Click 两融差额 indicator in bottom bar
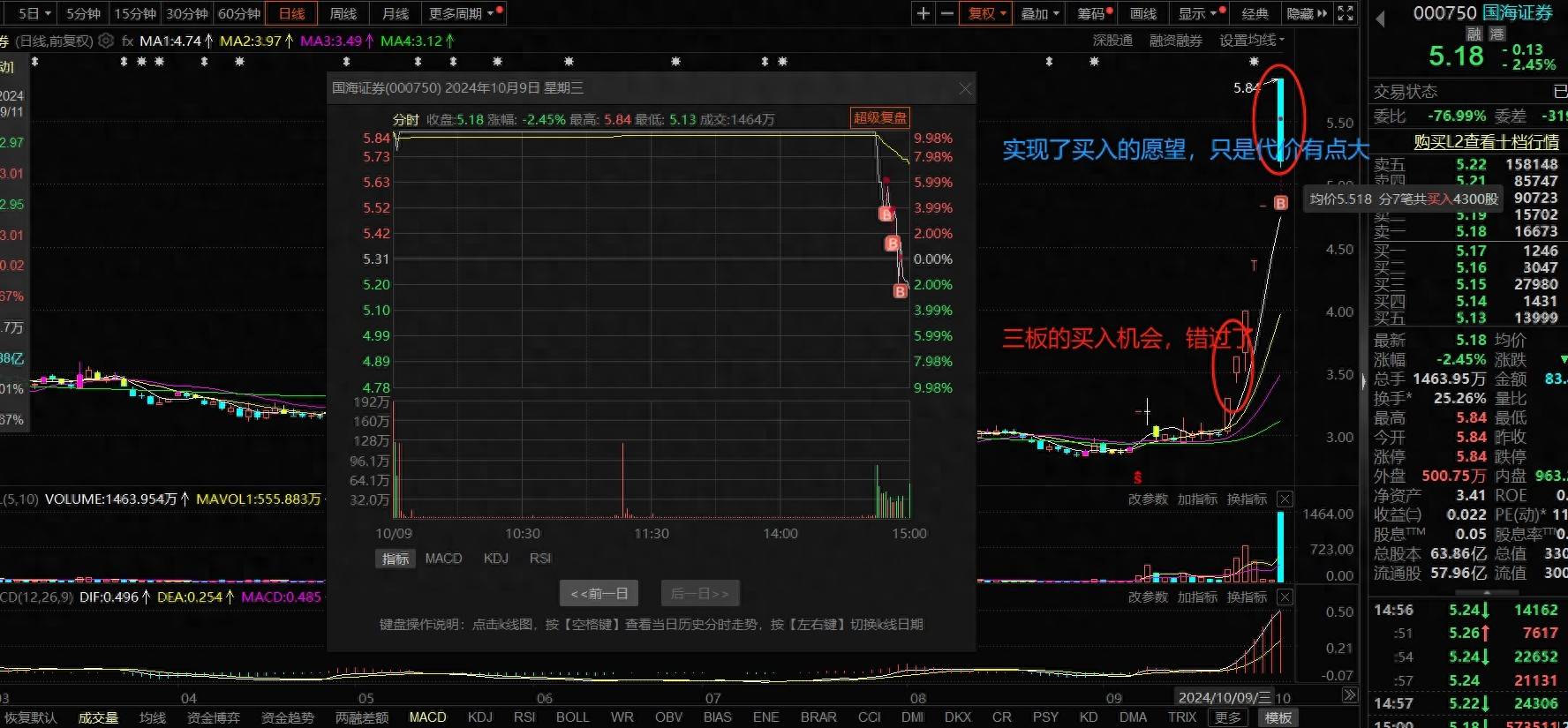This screenshot has height=728, width=1568. (361, 717)
